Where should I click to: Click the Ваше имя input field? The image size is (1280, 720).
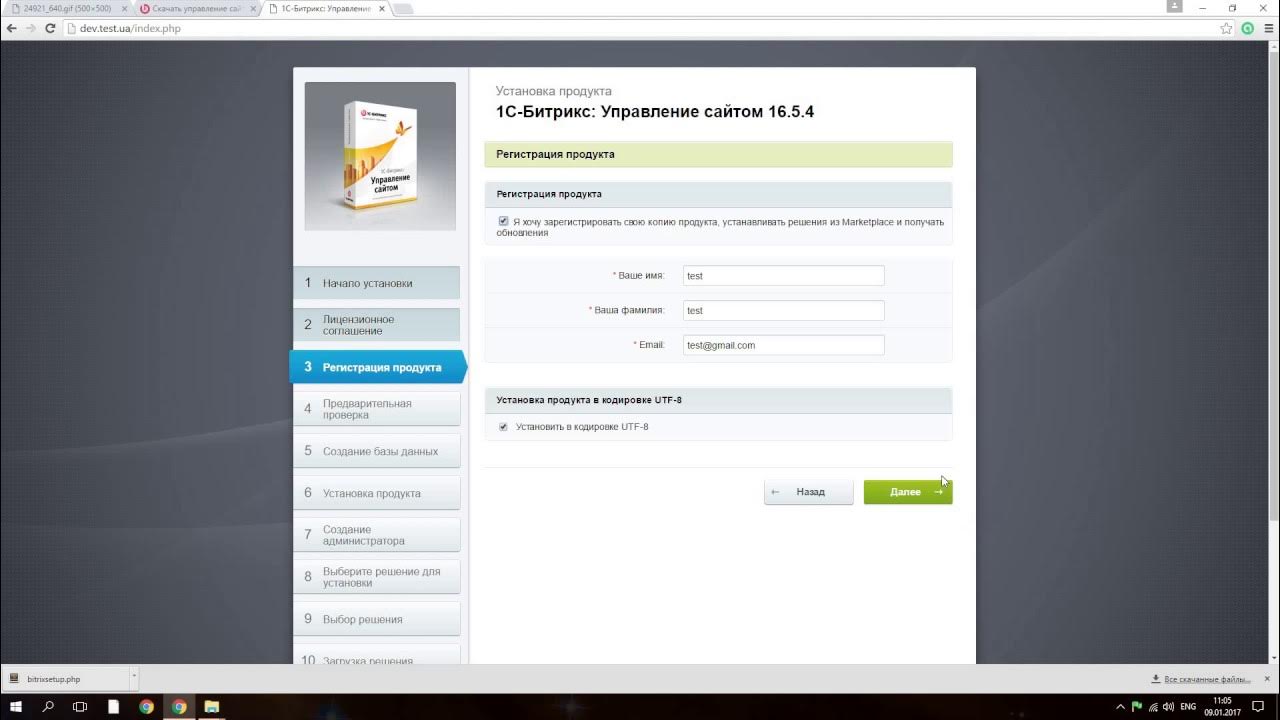pyautogui.click(x=784, y=276)
